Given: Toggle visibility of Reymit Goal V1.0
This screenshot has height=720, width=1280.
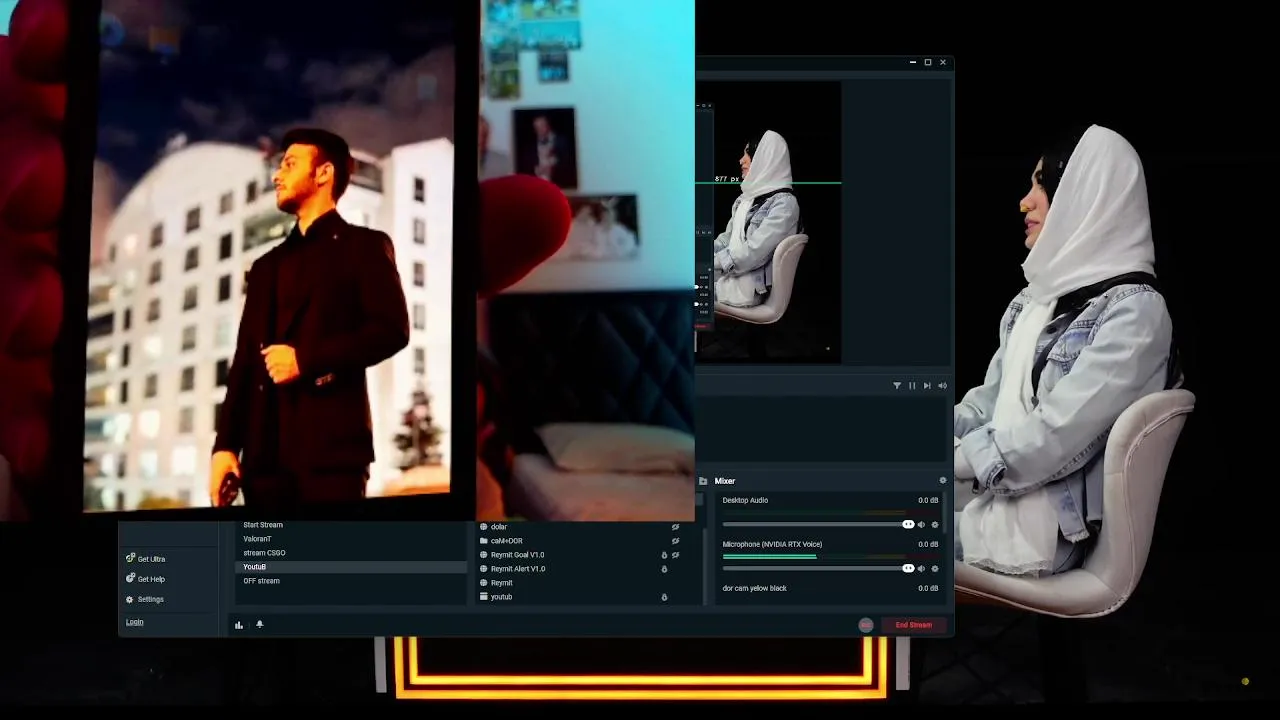Looking at the screenshot, I should click(675, 555).
